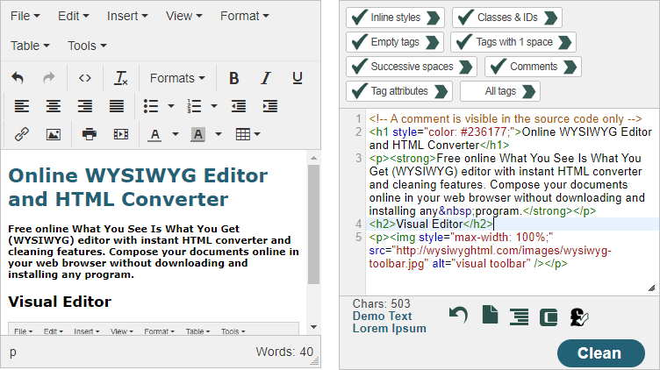Expand bullet list style arrow
This screenshot has width=660, height=370.
point(171,106)
